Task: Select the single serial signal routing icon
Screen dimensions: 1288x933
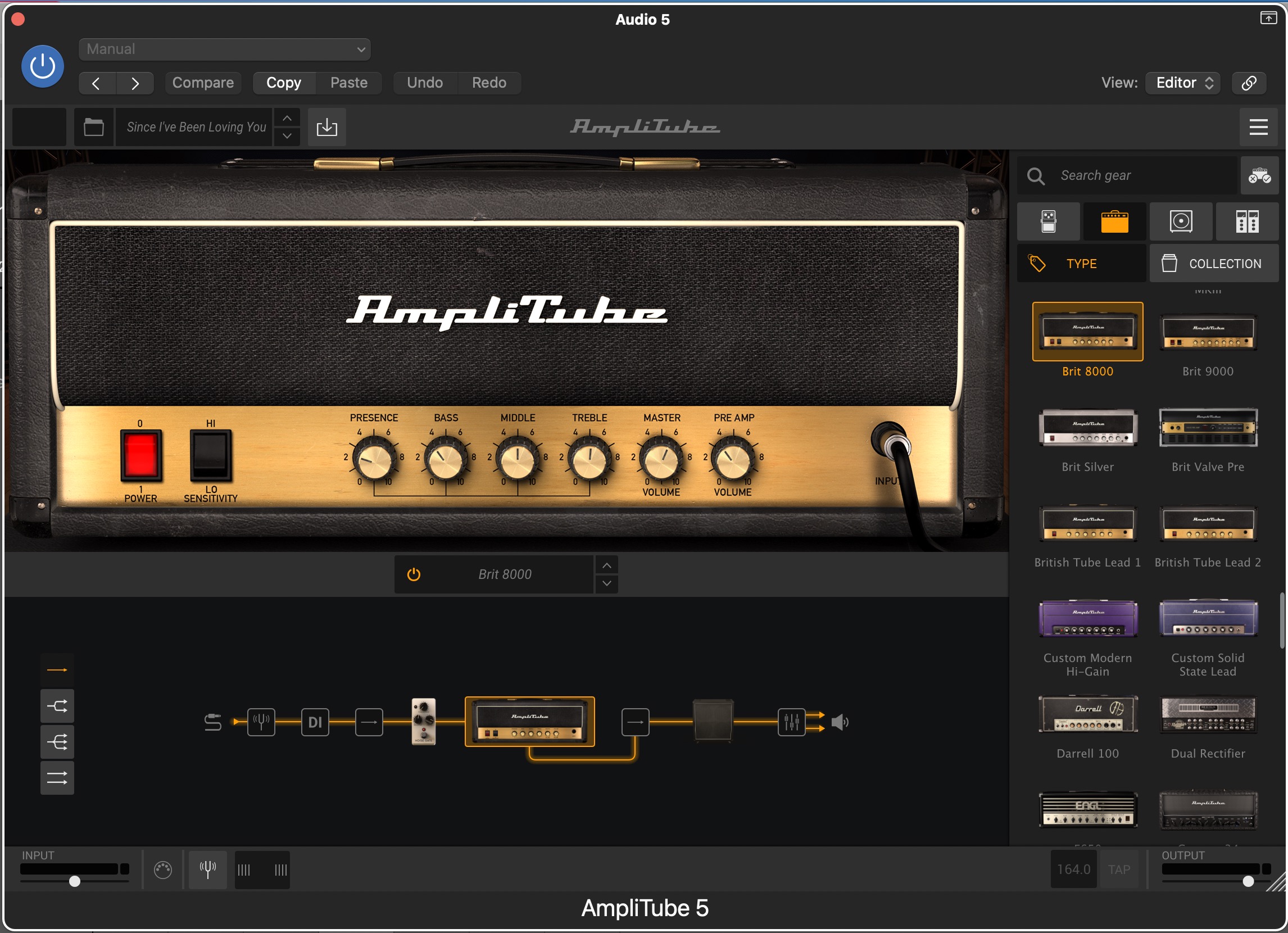Action: 57,670
